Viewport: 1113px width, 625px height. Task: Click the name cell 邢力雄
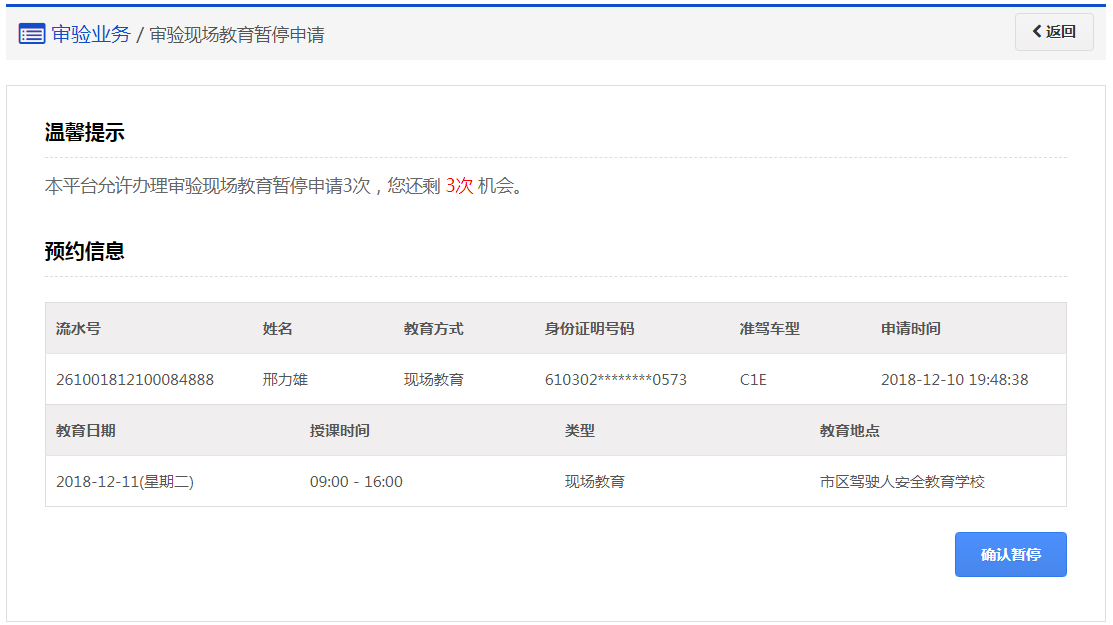(285, 380)
